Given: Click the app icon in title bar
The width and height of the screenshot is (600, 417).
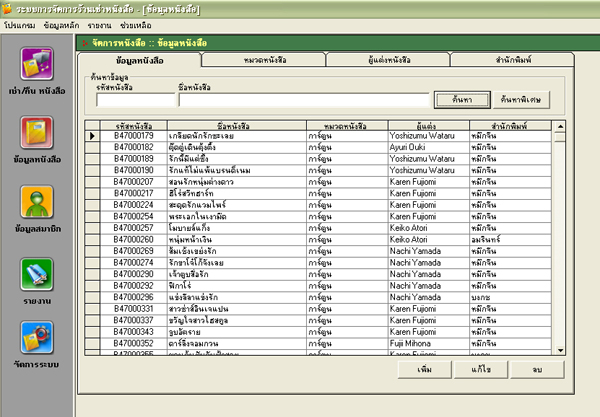Looking at the screenshot, I should (x=7, y=7).
